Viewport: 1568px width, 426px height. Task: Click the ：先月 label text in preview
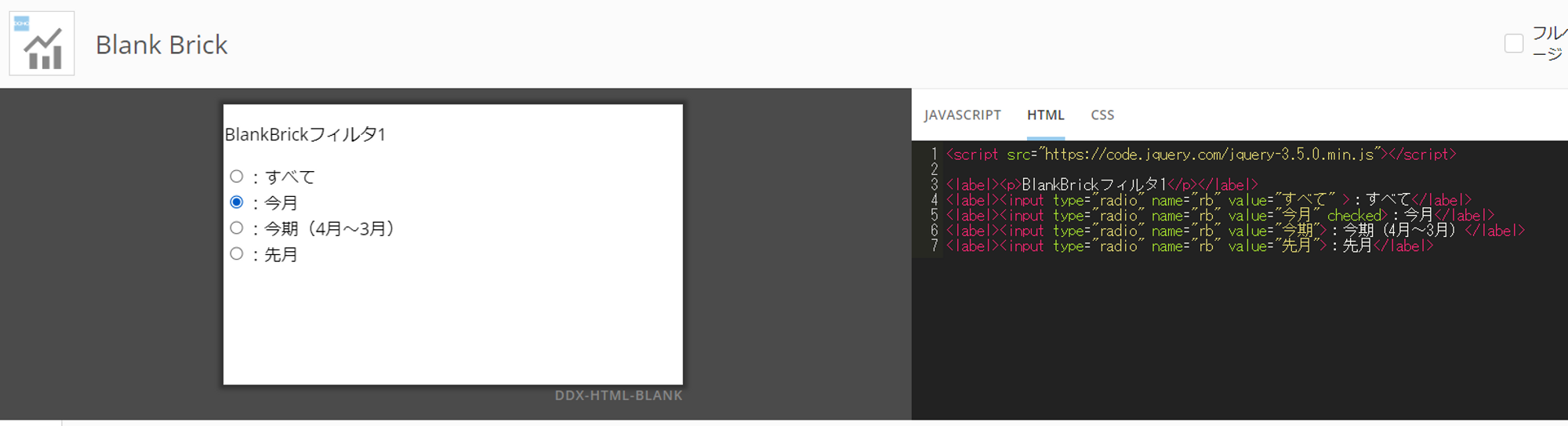pos(274,255)
